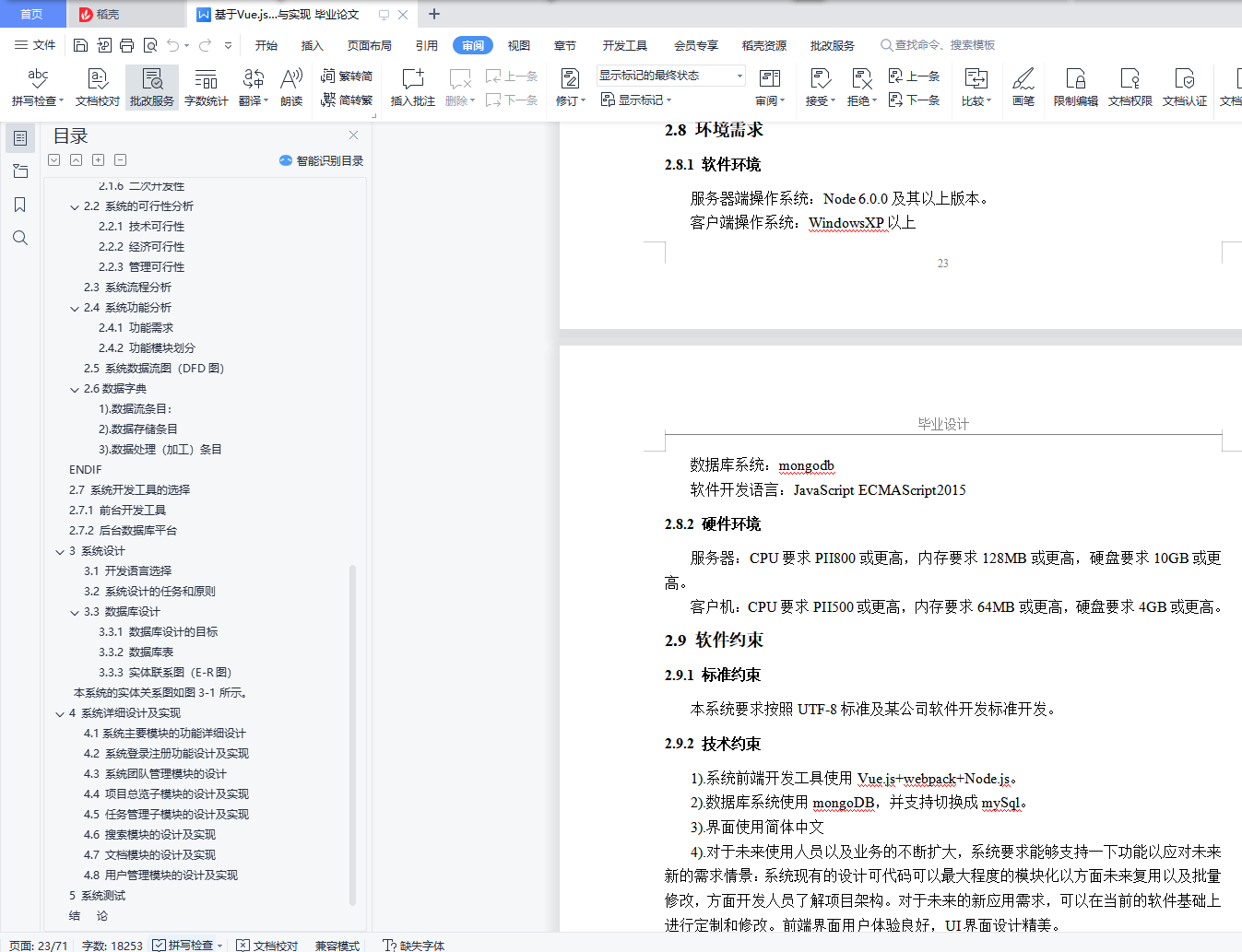Click 缺失字体 in the status bar
The height and width of the screenshot is (952, 1242).
point(414,945)
